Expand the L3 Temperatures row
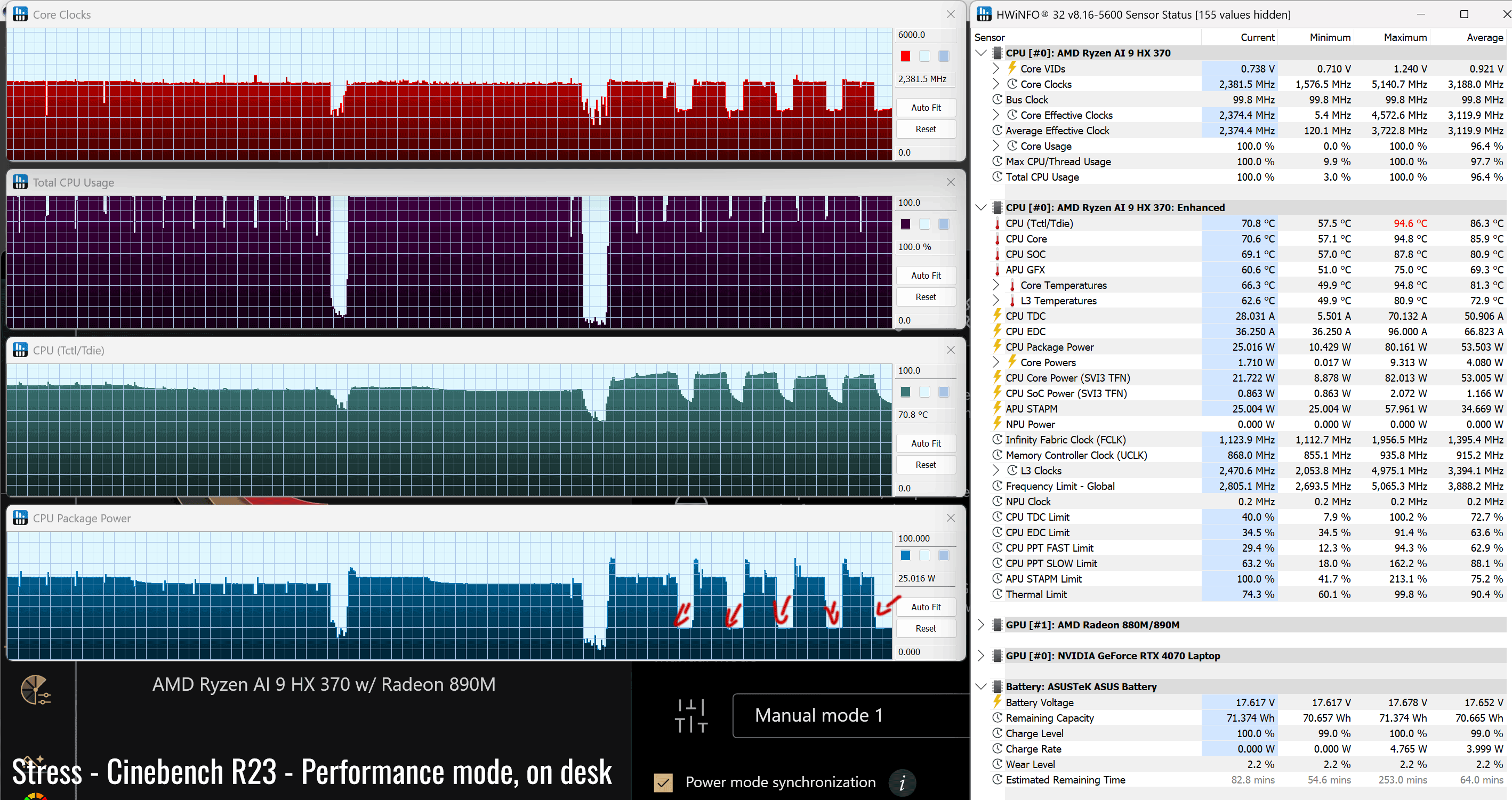Screen dimensions: 1512x800 pos(996,301)
